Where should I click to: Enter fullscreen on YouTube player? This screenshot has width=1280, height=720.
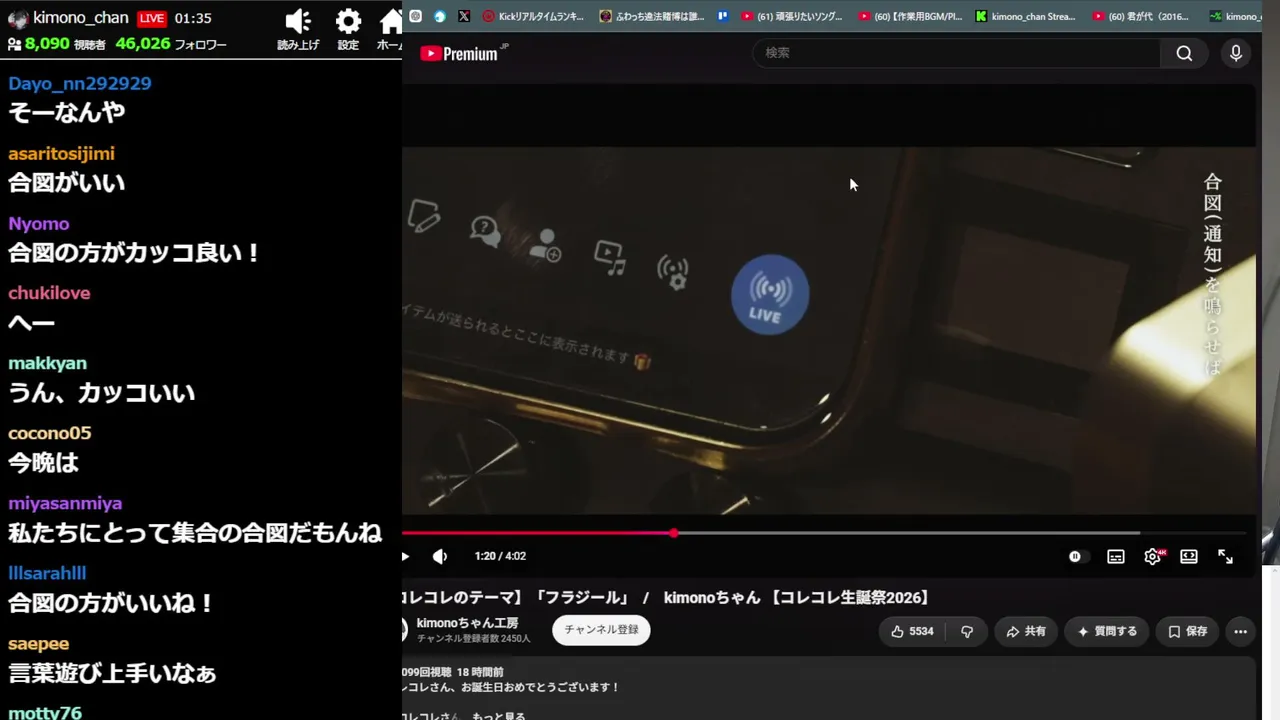[1225, 556]
